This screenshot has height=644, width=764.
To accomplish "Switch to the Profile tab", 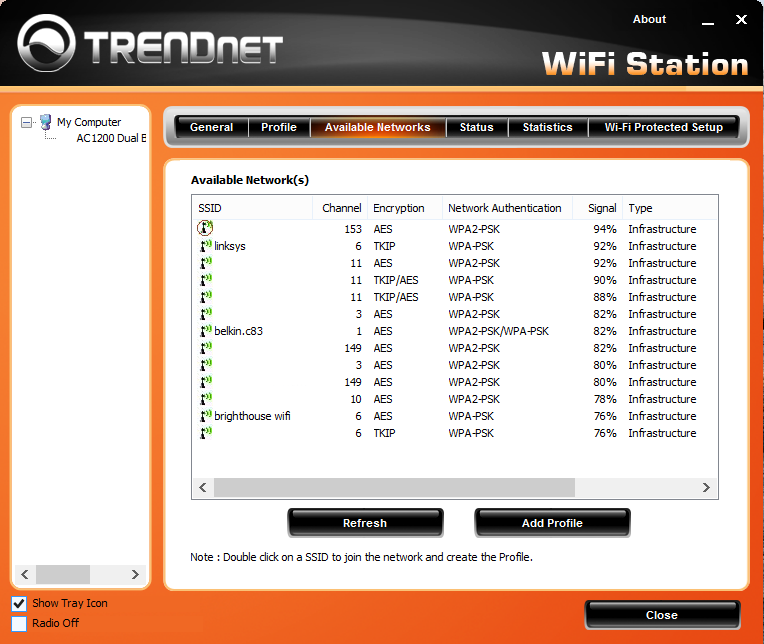I will [279, 127].
